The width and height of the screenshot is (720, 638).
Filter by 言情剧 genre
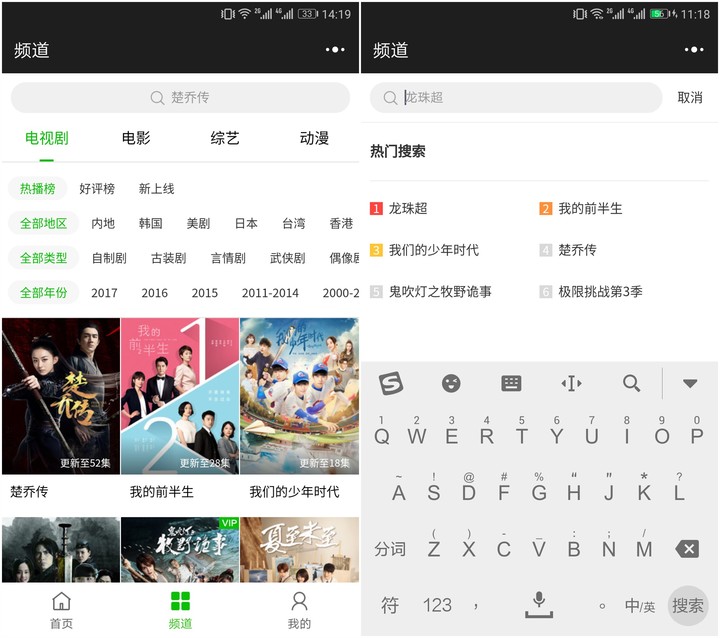pyautogui.click(x=228, y=258)
